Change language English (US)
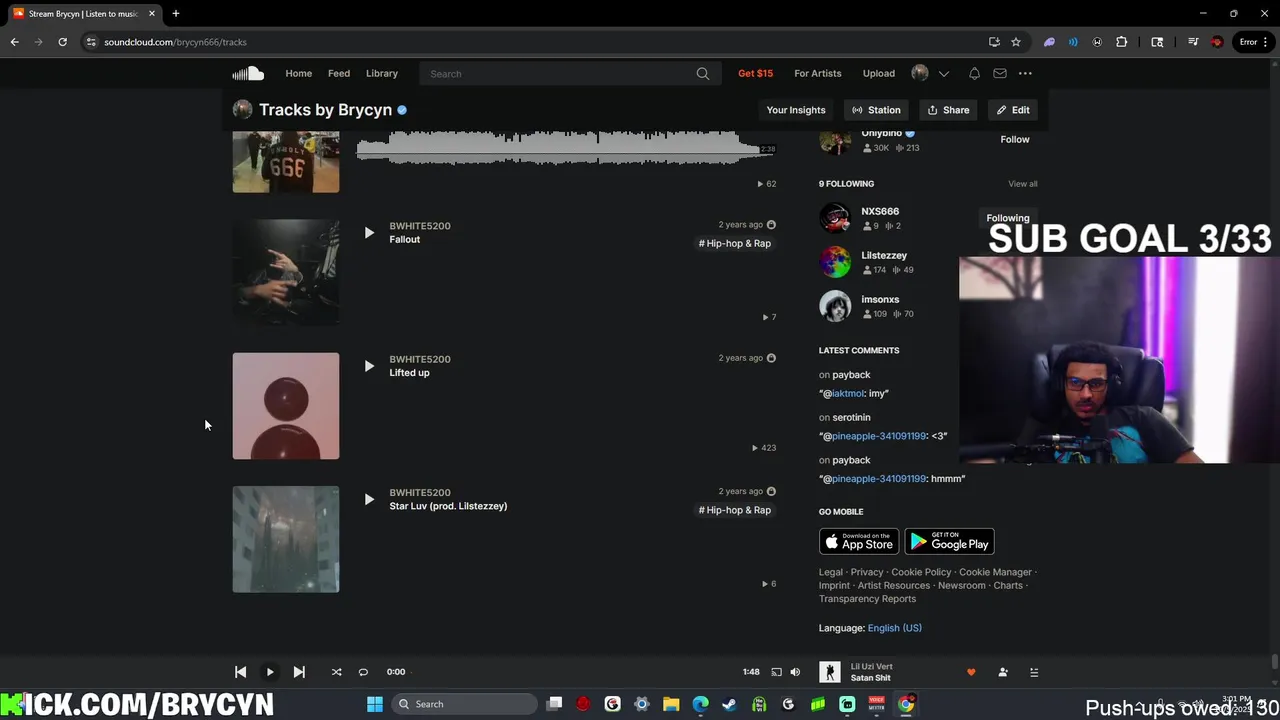Image resolution: width=1280 pixels, height=720 pixels. coord(895,628)
